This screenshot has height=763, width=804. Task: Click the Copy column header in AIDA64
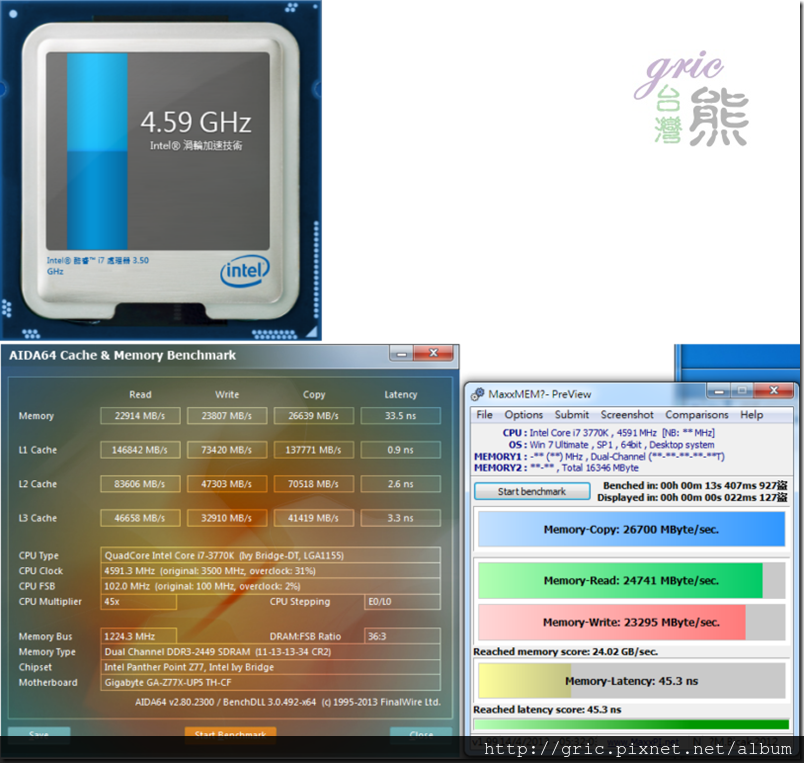point(314,394)
